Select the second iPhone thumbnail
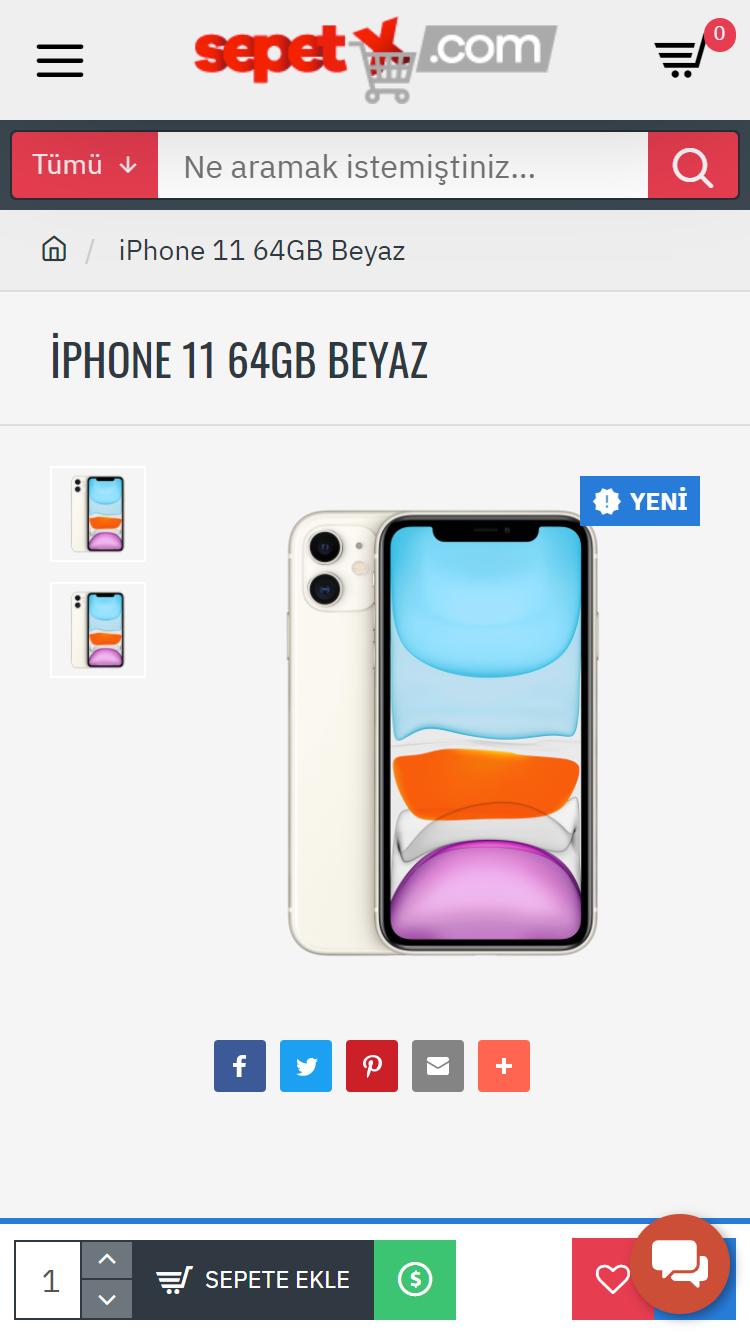 (98, 630)
